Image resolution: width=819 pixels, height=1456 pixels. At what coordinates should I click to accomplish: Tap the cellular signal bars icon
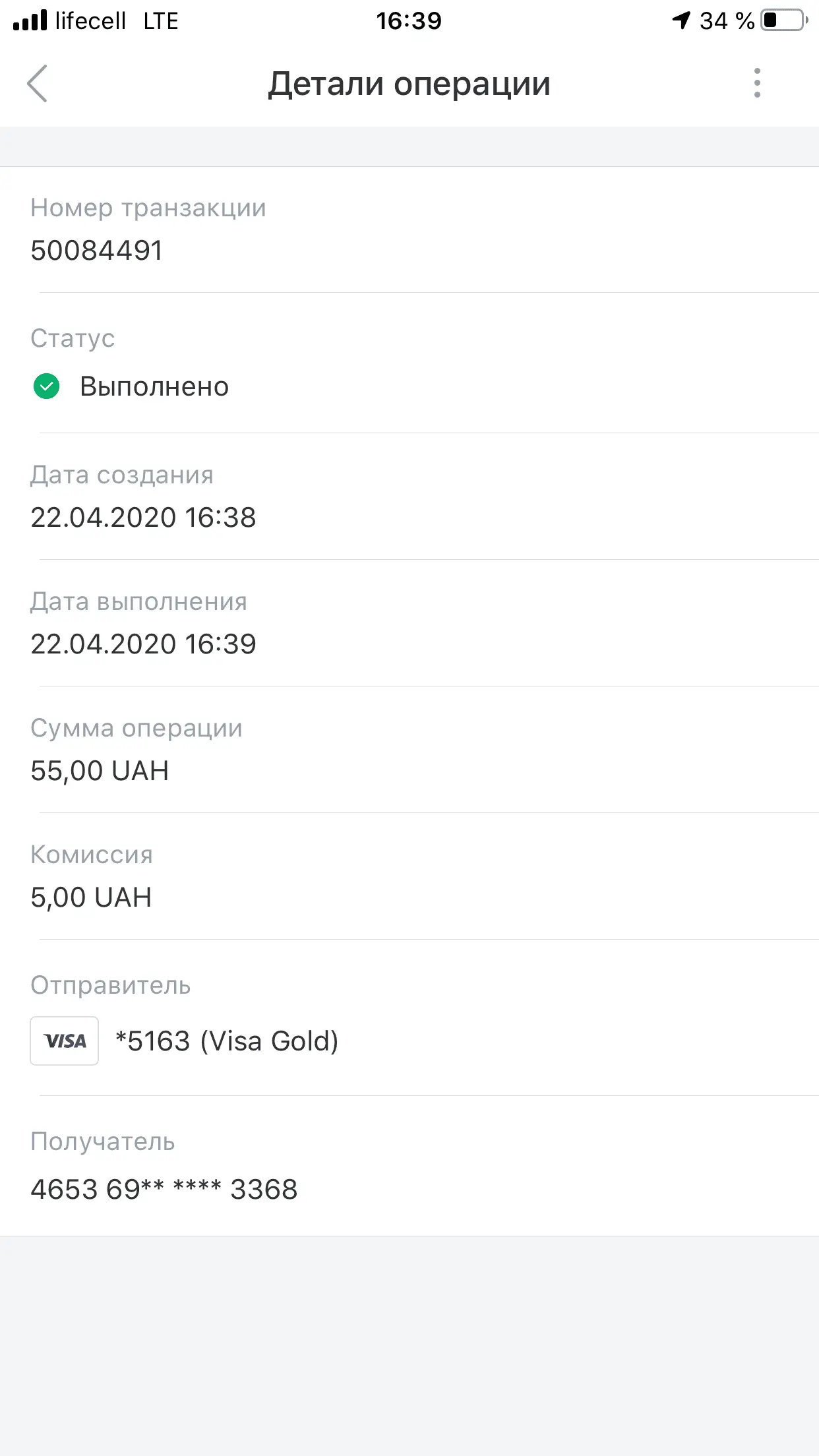[30, 20]
